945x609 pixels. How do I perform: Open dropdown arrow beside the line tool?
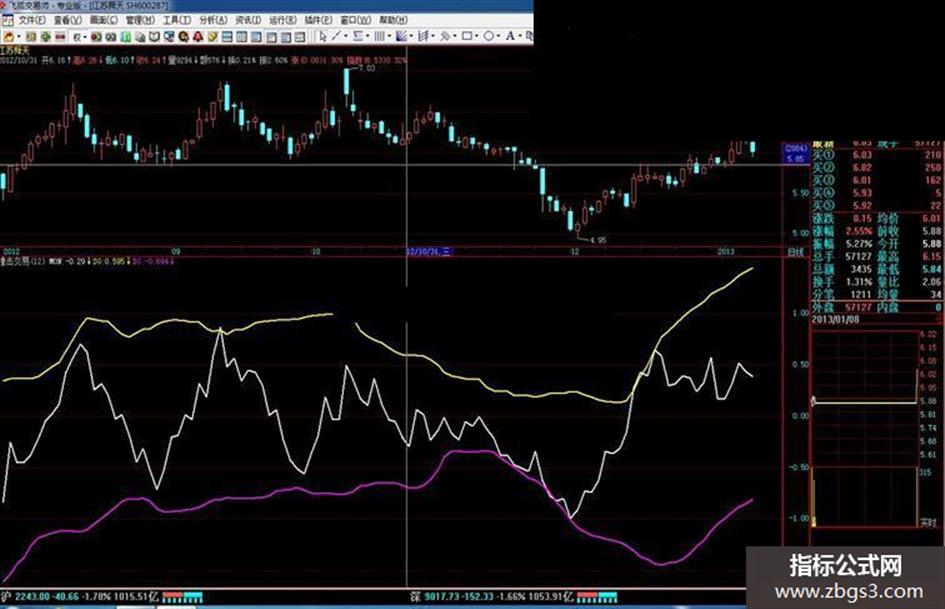[346, 37]
